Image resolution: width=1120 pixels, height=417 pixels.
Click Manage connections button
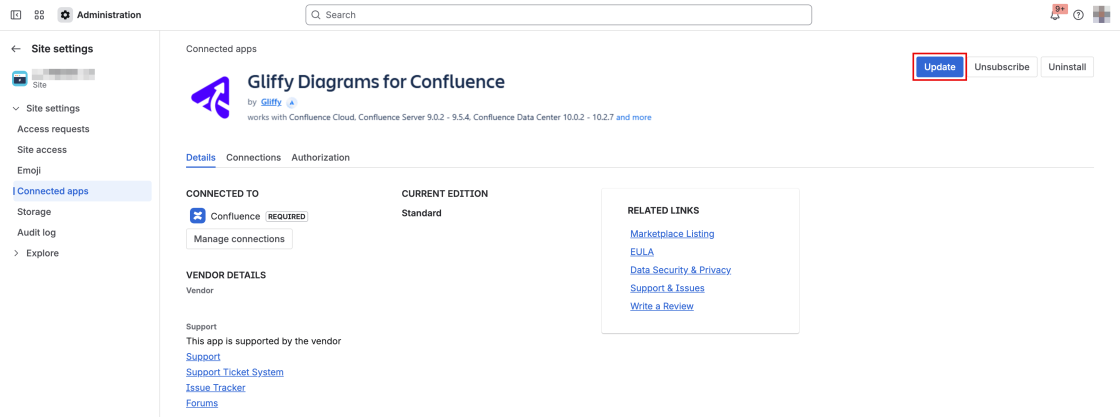239,238
